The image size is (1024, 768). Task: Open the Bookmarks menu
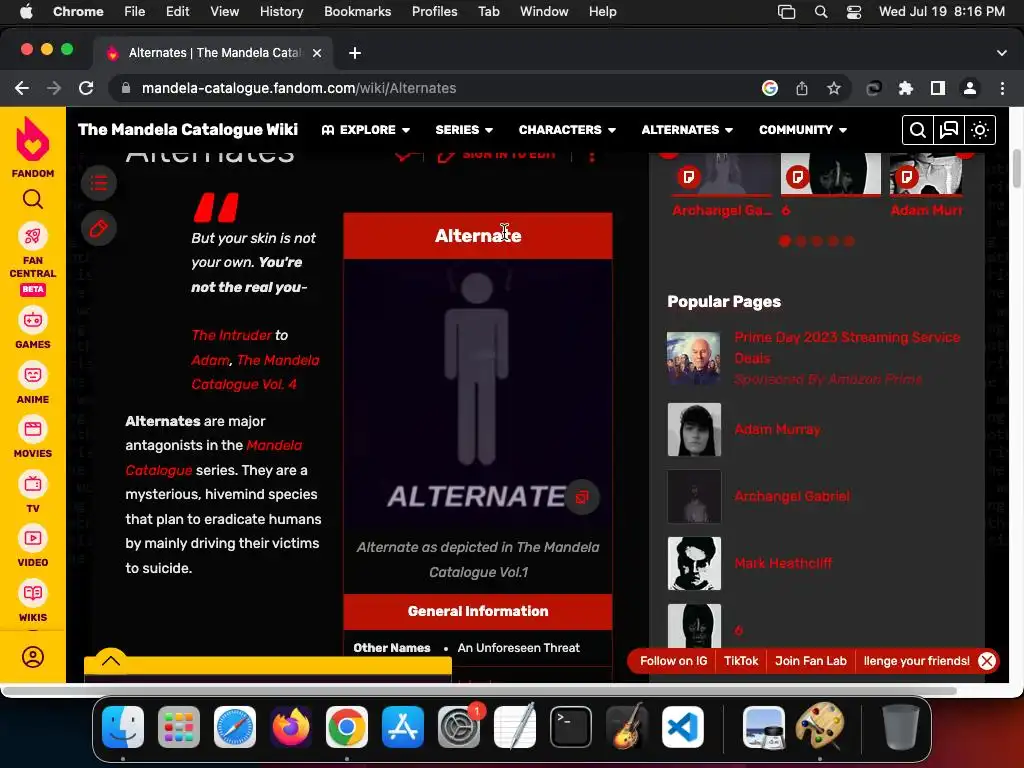click(357, 12)
